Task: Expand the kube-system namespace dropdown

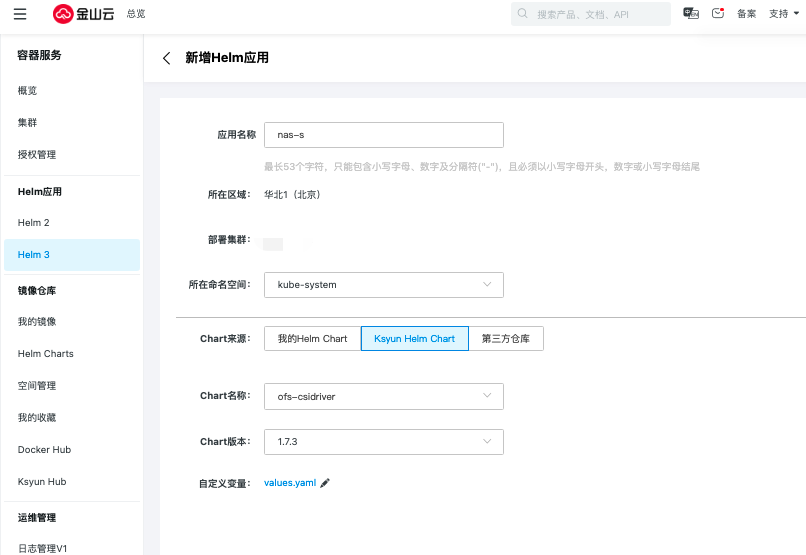Action: [383, 285]
